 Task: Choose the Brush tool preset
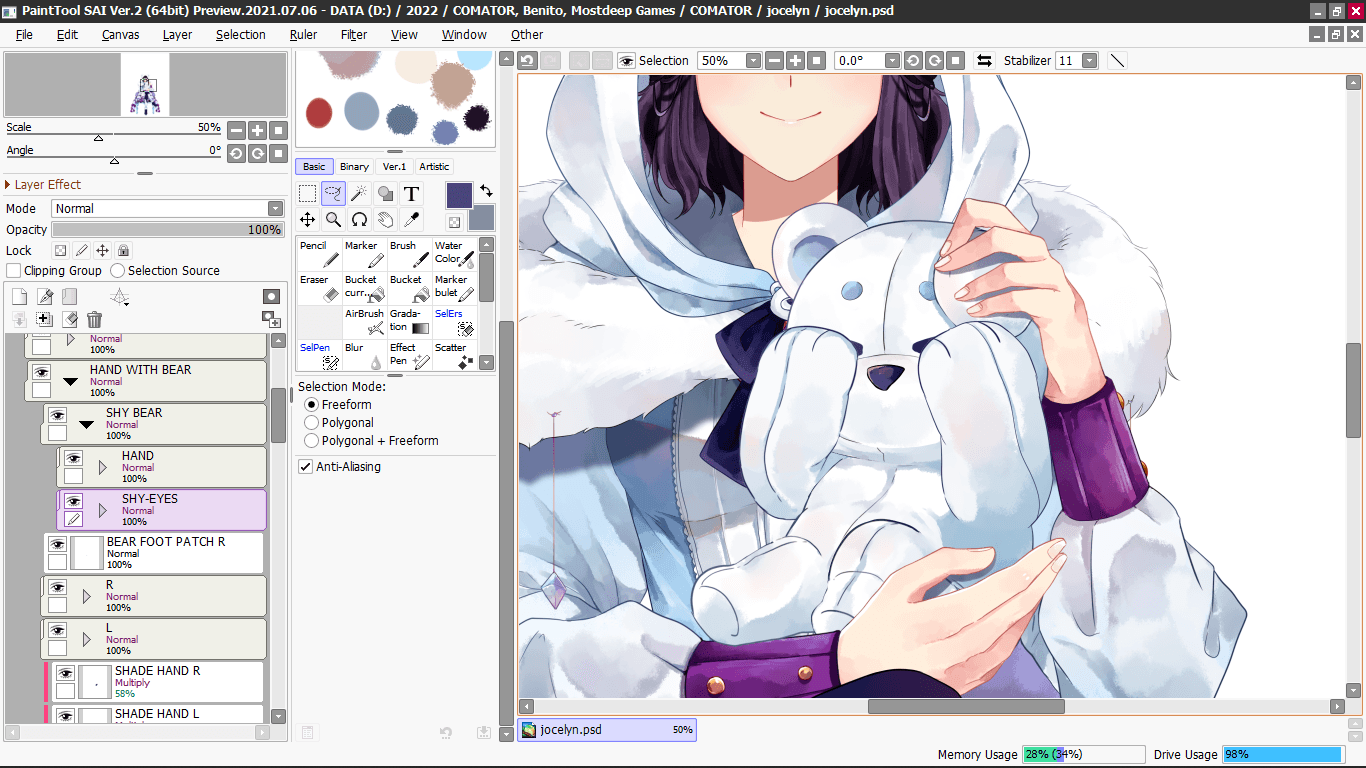coord(409,254)
